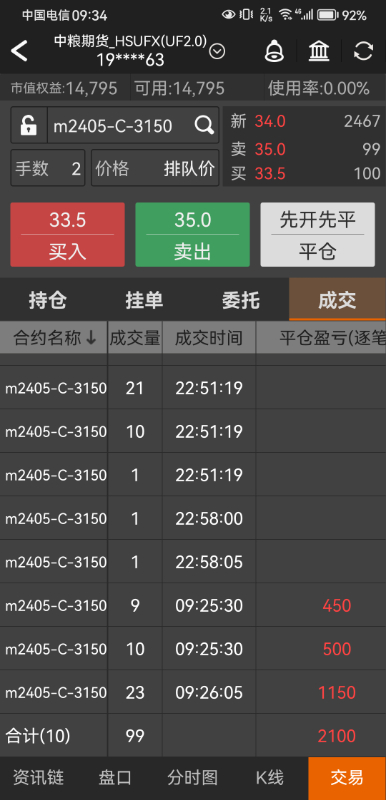Open the 分时图 bottom tab
Screen dimensions: 386x800
tap(192, 778)
